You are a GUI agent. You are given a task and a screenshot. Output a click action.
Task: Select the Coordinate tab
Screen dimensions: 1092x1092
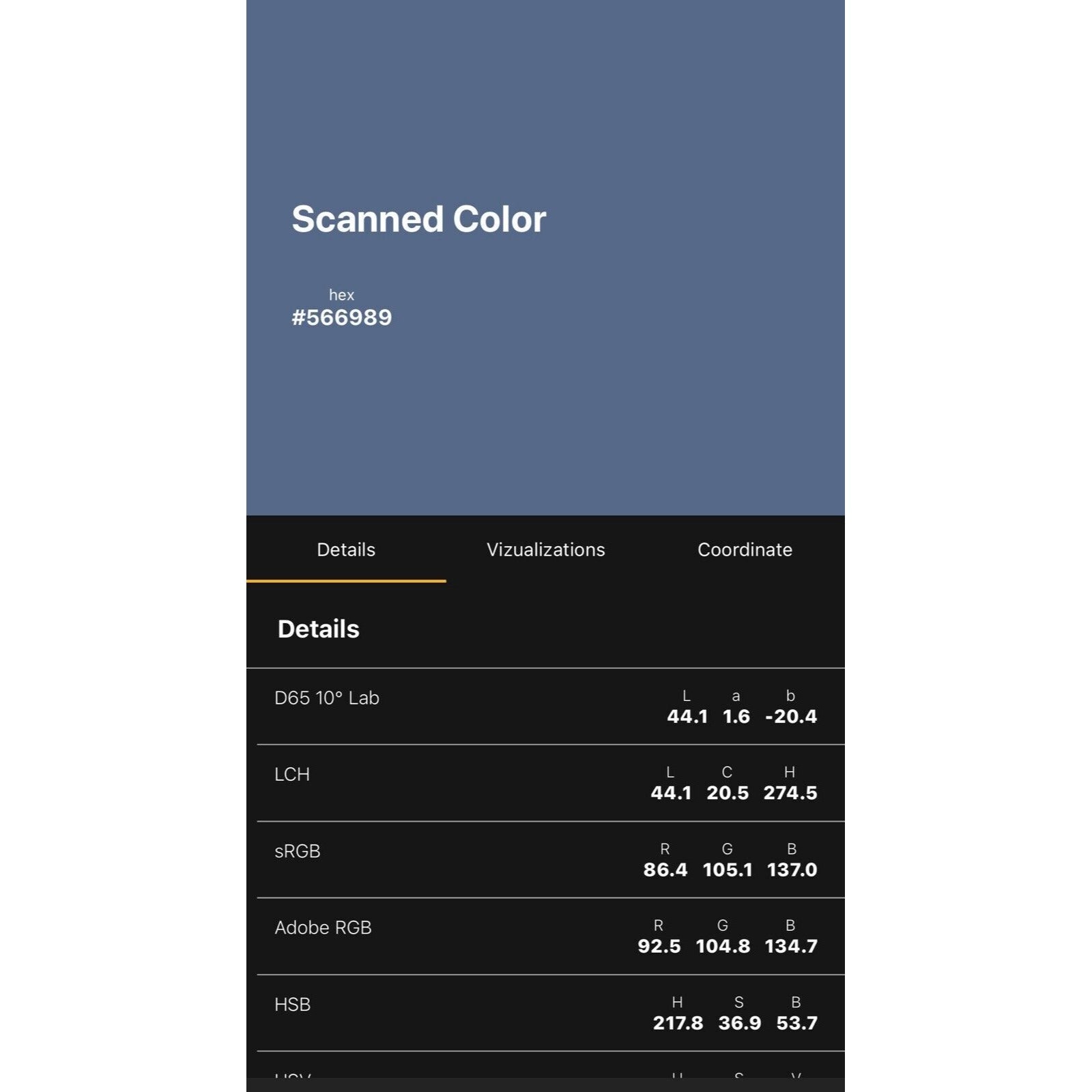745,549
